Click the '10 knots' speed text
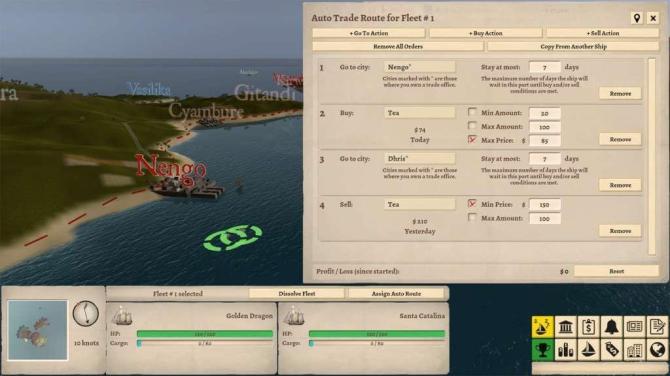 tap(86, 343)
